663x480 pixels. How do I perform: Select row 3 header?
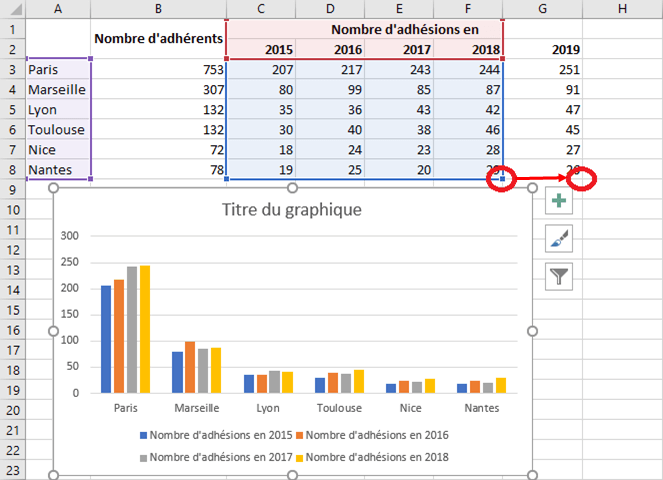13,69
